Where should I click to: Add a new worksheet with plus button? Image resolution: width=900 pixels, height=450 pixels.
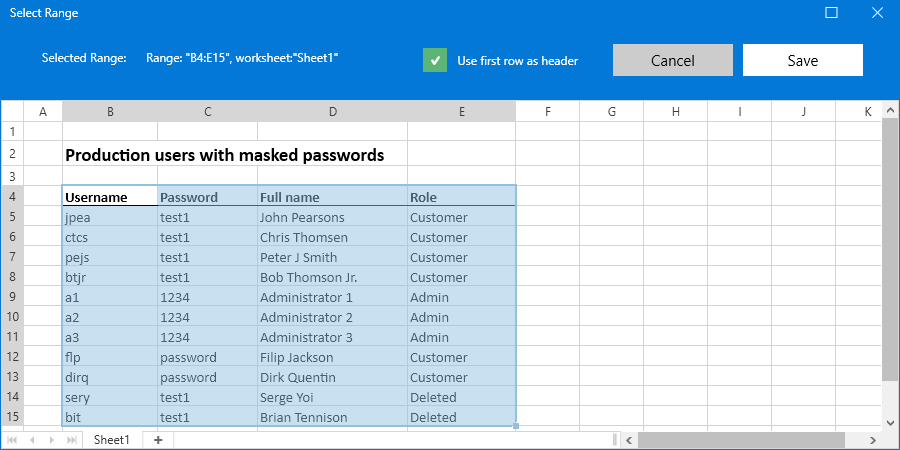[158, 440]
